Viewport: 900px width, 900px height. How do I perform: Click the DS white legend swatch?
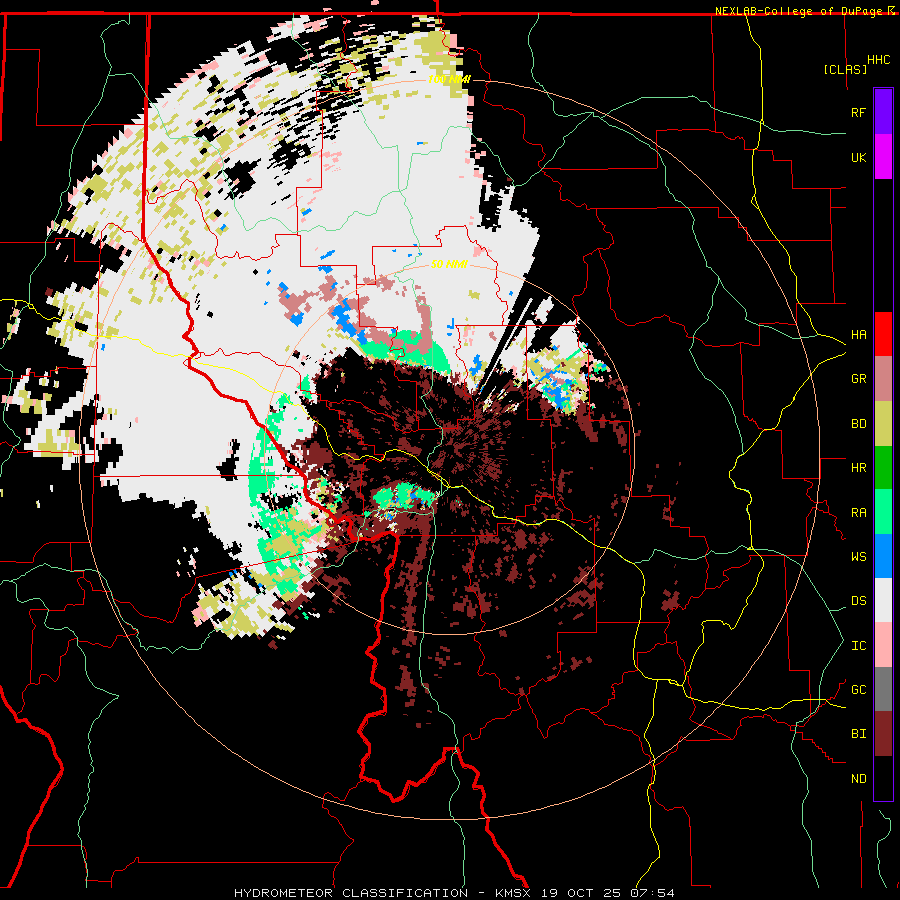coord(883,600)
